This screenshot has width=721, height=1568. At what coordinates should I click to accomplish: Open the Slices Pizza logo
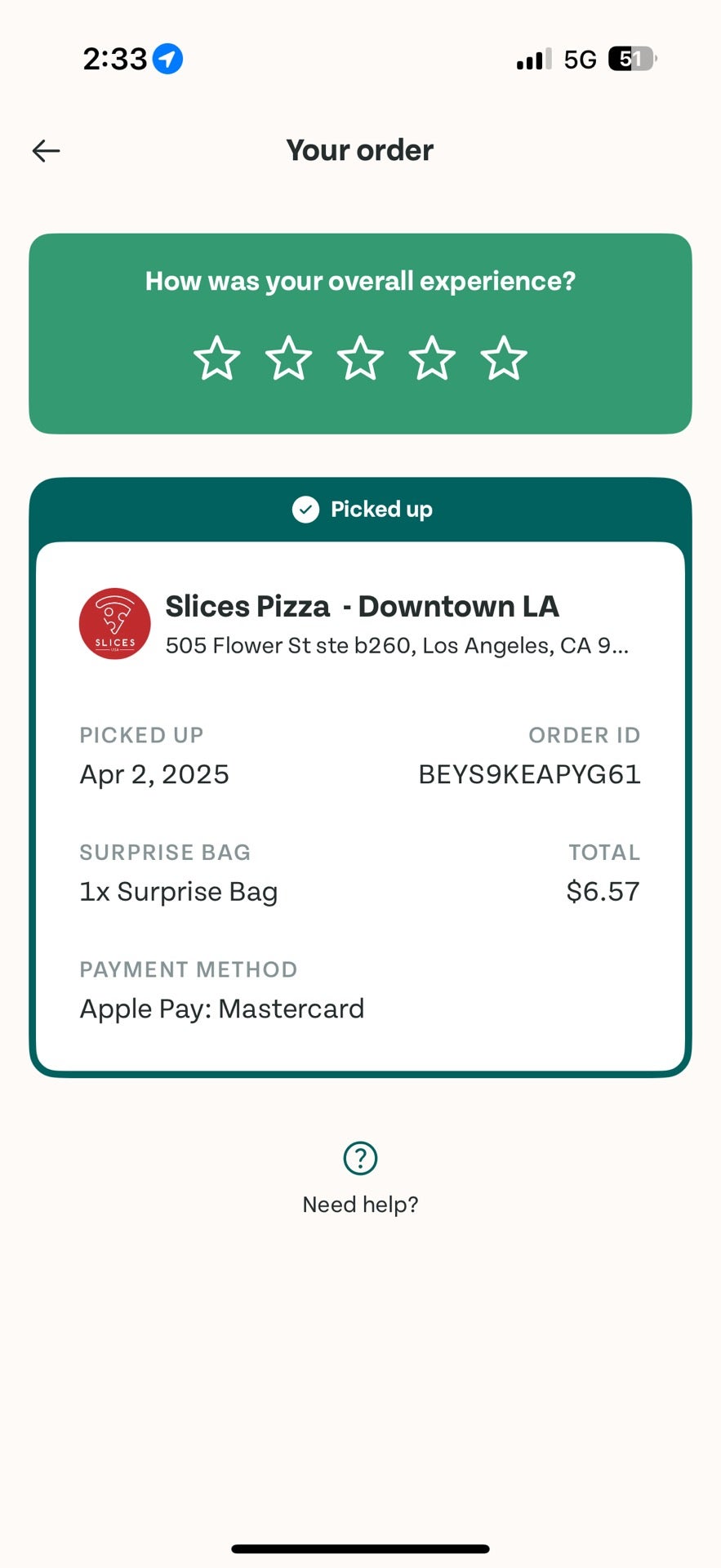pos(115,624)
